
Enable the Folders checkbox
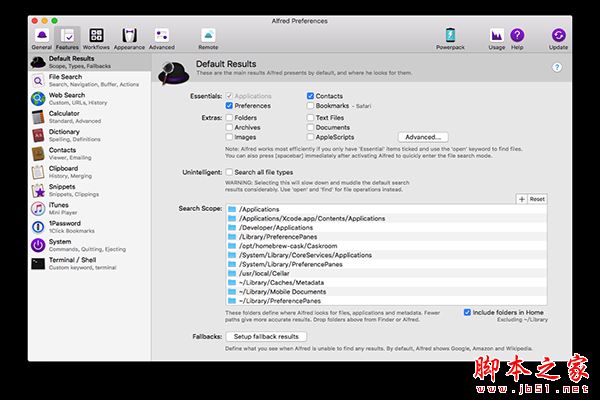point(229,118)
